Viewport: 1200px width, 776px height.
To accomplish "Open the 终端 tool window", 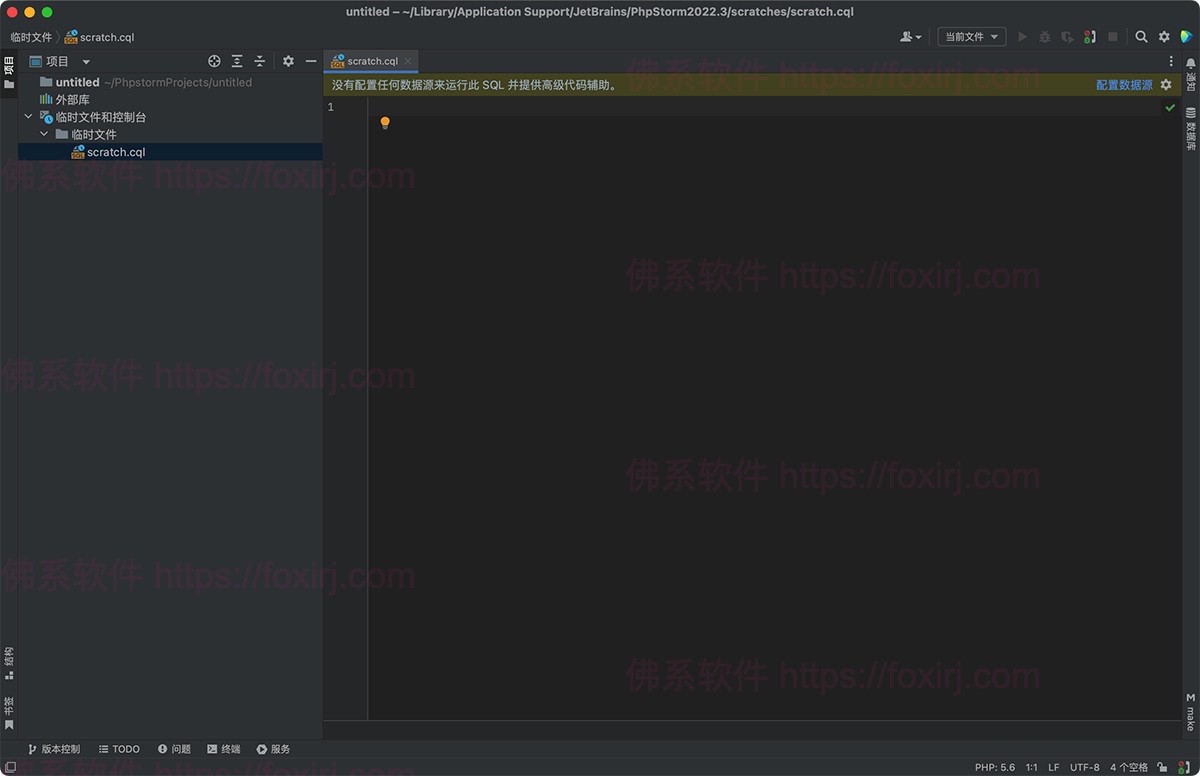I will 223,749.
